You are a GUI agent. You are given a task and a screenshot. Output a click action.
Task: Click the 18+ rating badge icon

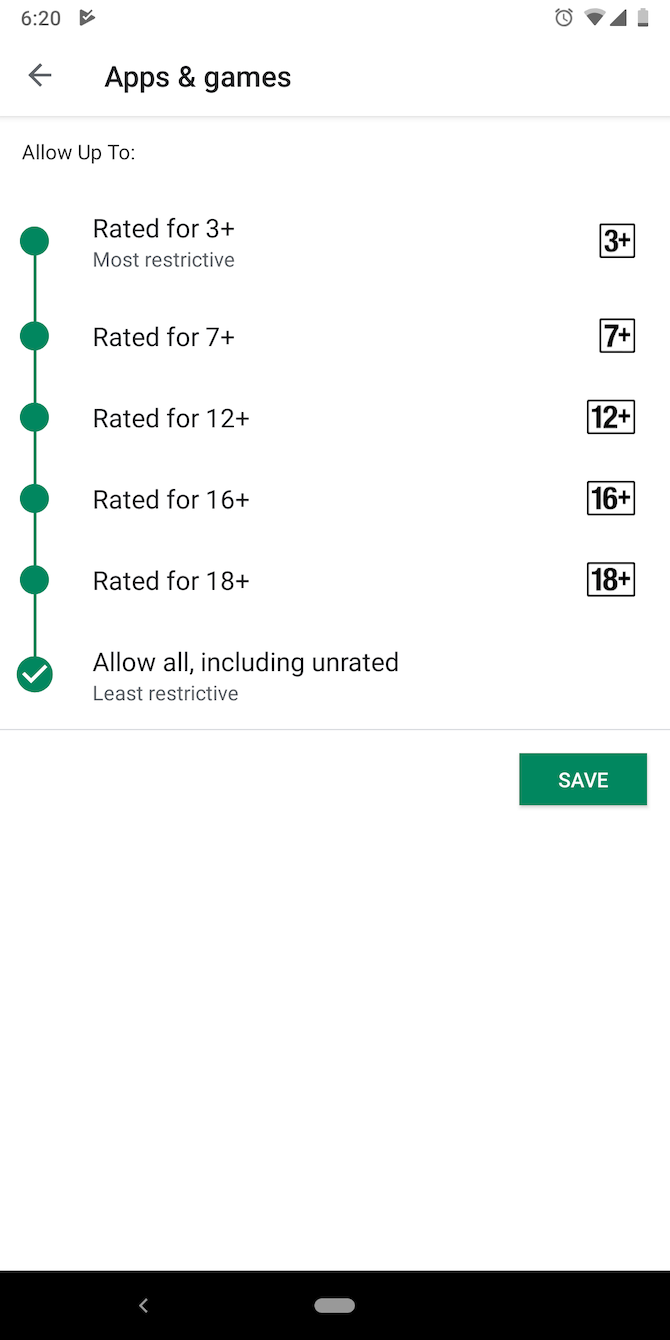611,579
